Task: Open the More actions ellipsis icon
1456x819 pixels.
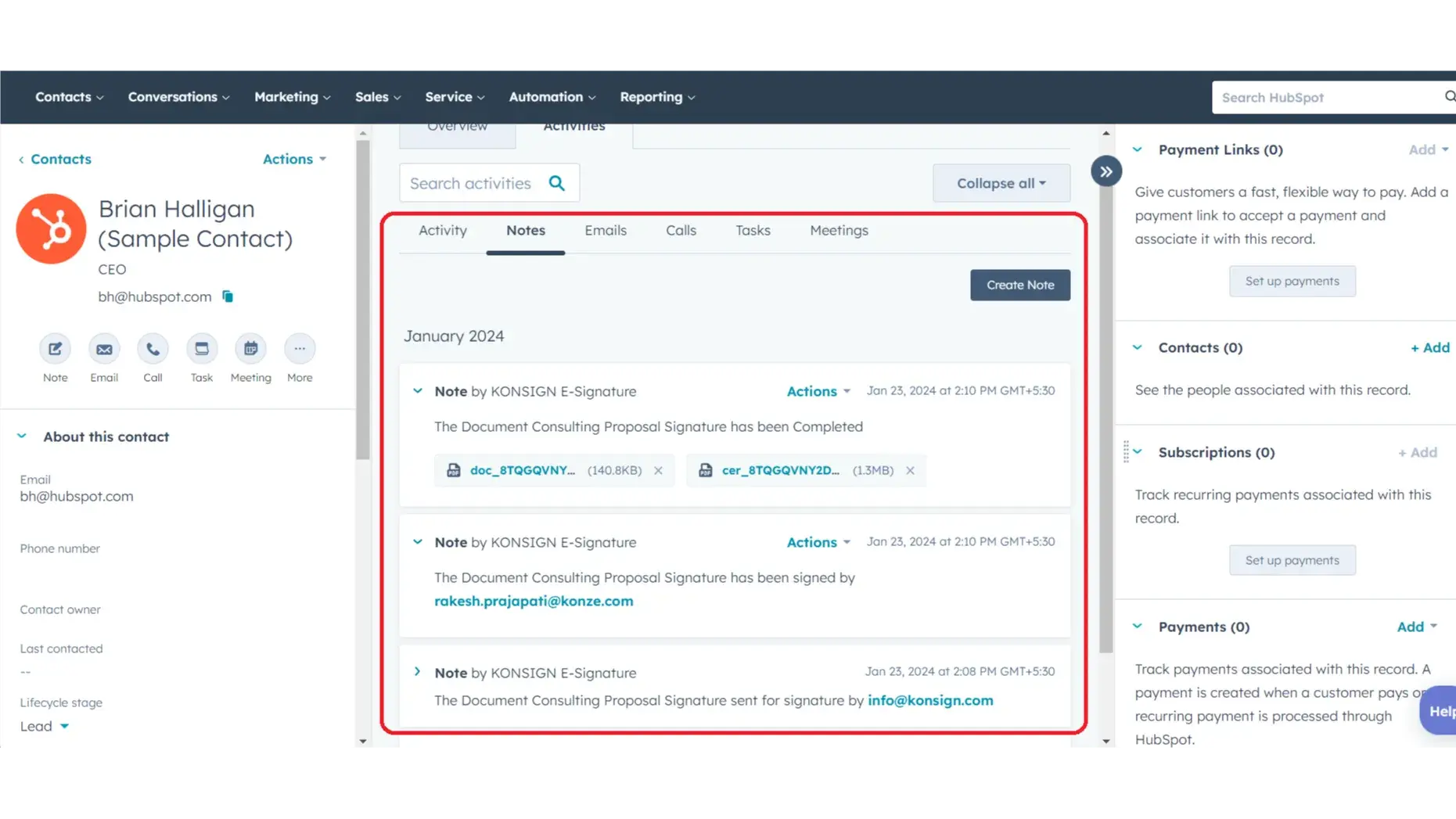Action: pos(300,349)
